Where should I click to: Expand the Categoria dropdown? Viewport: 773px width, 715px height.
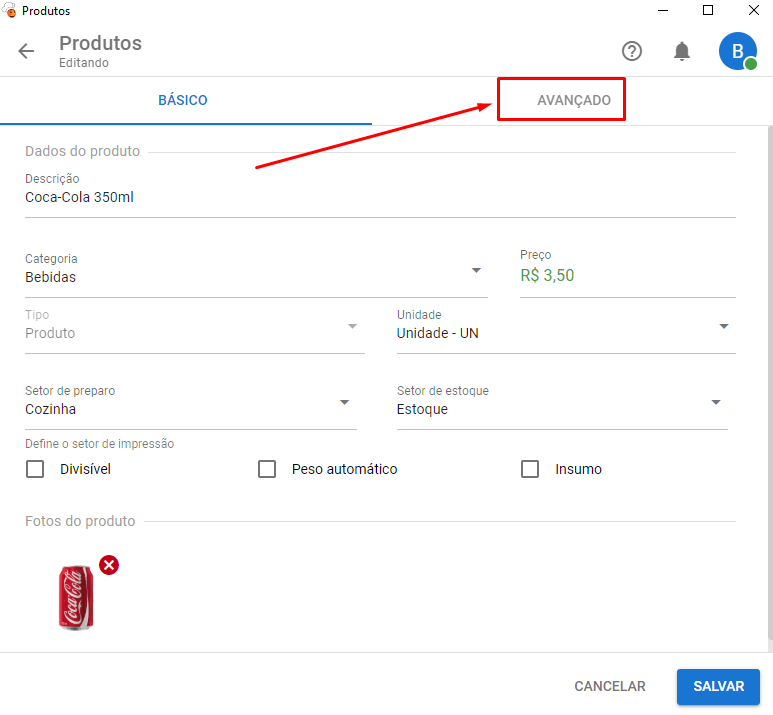coord(476,271)
